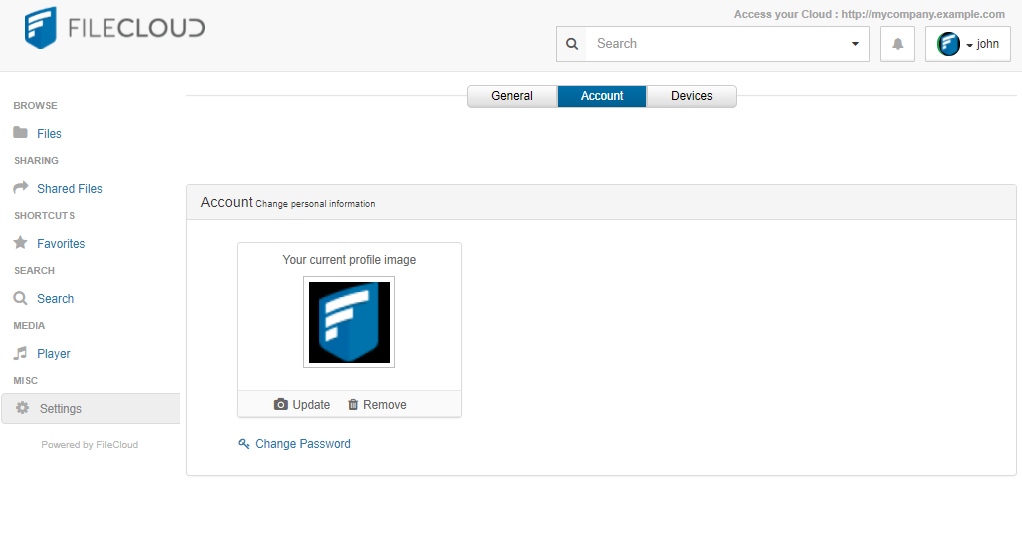Click the 'Change personal information' subtitle
Screen dimensions: 1022x546
(315, 204)
